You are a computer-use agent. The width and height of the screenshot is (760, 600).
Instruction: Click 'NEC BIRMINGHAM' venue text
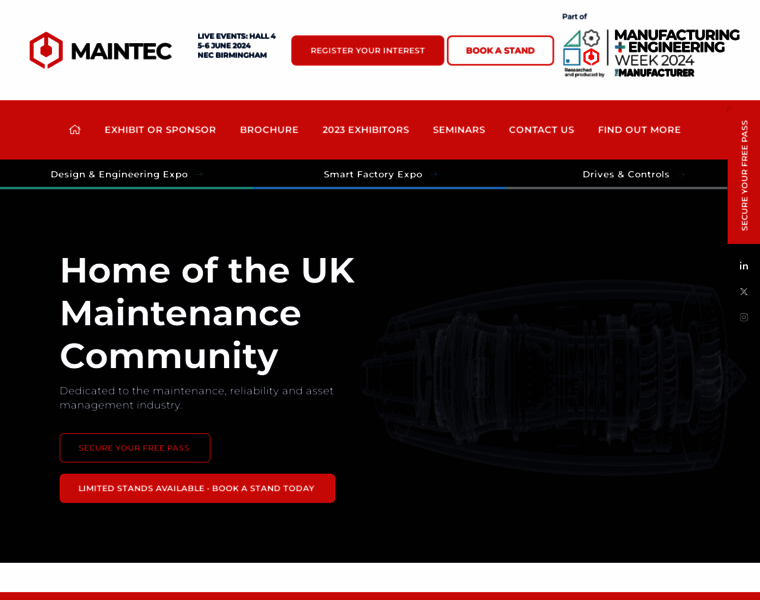pyautogui.click(x=232, y=55)
